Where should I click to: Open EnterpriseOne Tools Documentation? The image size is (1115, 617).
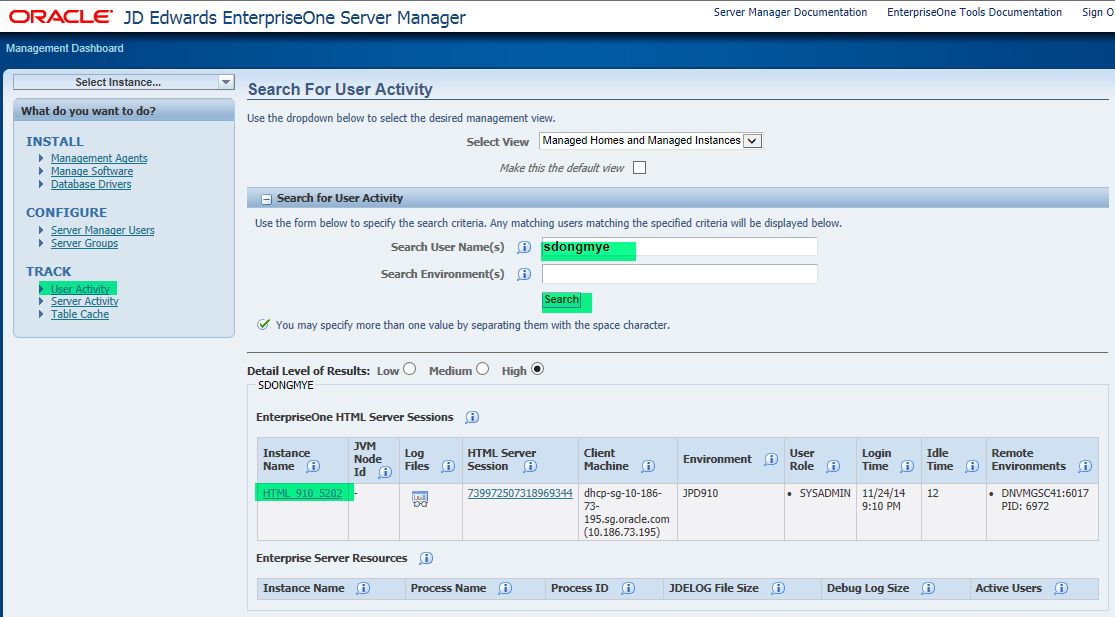coord(974,12)
